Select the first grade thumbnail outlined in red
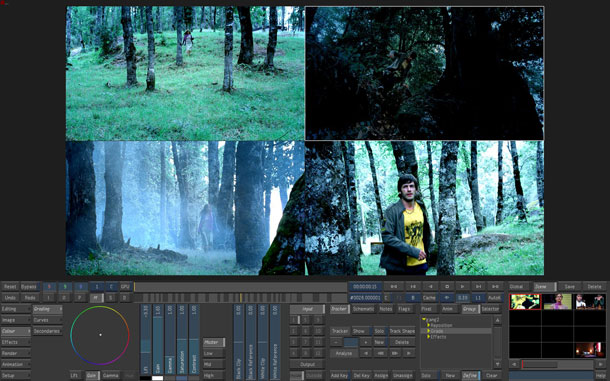The image size is (610, 381). coord(525,302)
